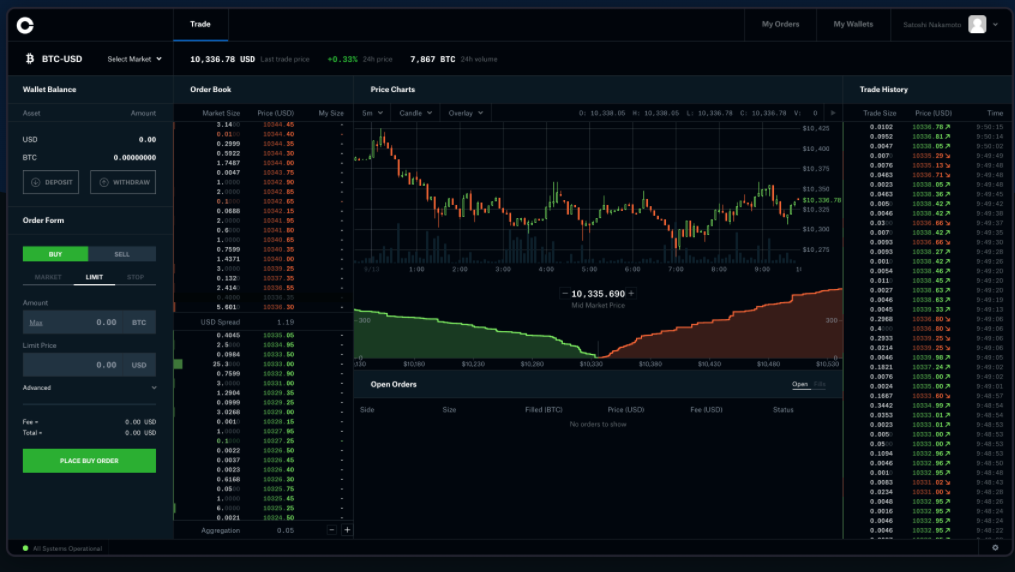Click the 10336.78 trade at 9:50:15
The width and height of the screenshot is (1015, 572).
[928, 127]
